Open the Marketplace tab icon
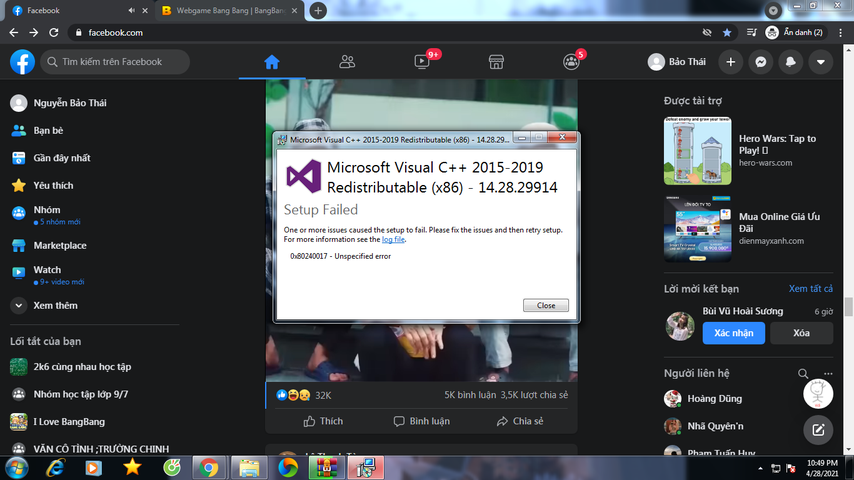The image size is (854, 480). [x=496, y=62]
